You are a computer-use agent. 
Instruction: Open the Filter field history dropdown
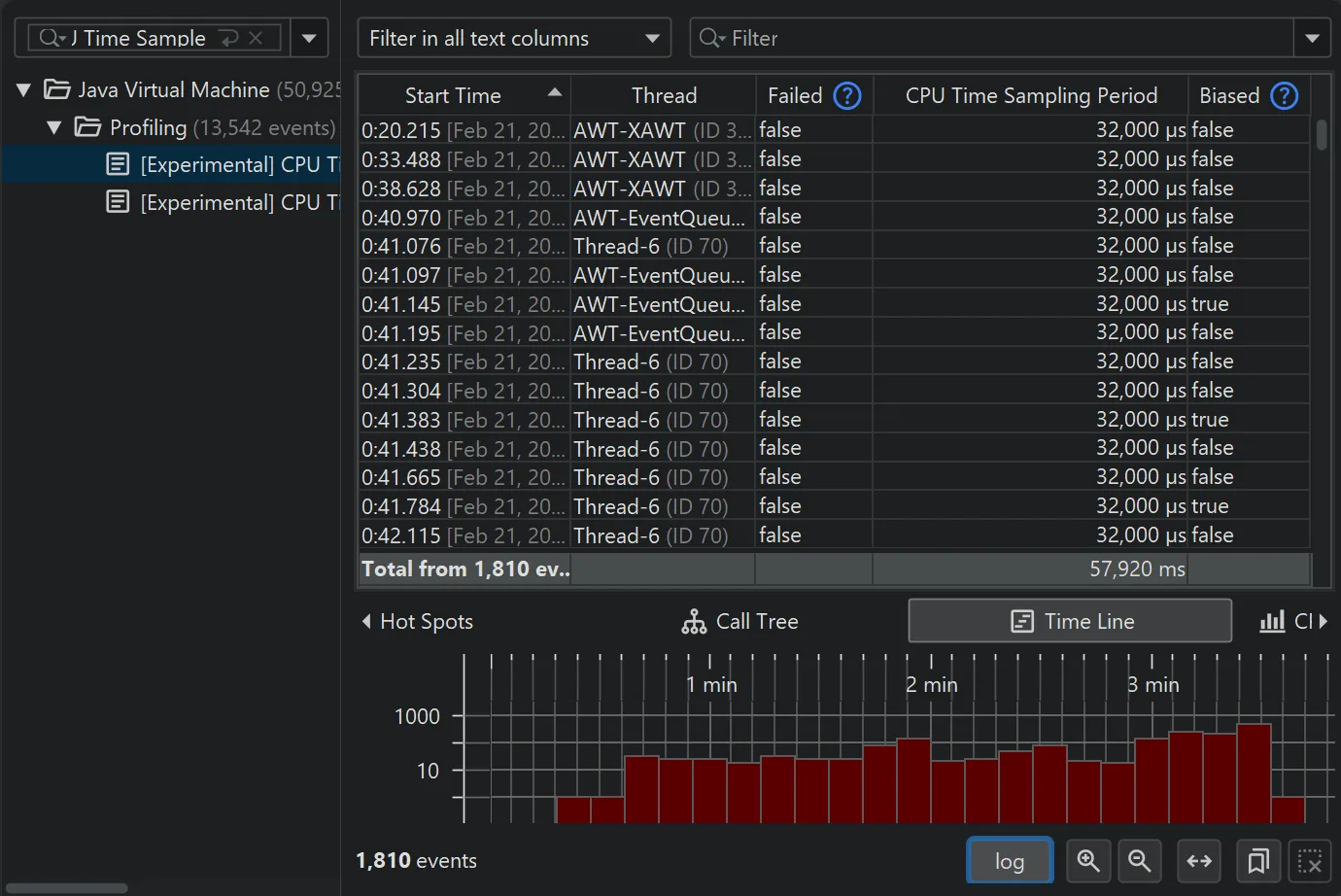pyautogui.click(x=1312, y=38)
